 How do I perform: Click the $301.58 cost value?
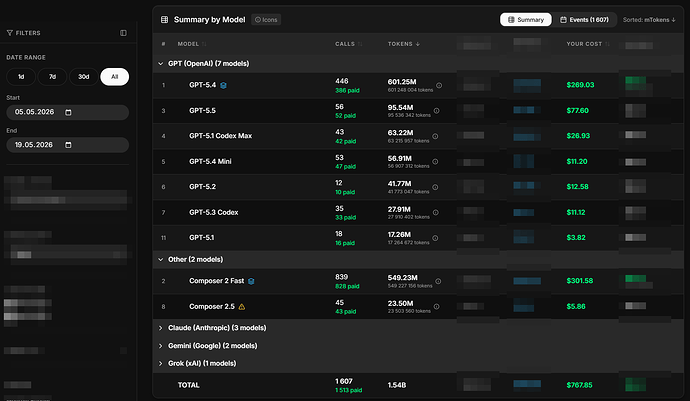[x=580, y=281]
